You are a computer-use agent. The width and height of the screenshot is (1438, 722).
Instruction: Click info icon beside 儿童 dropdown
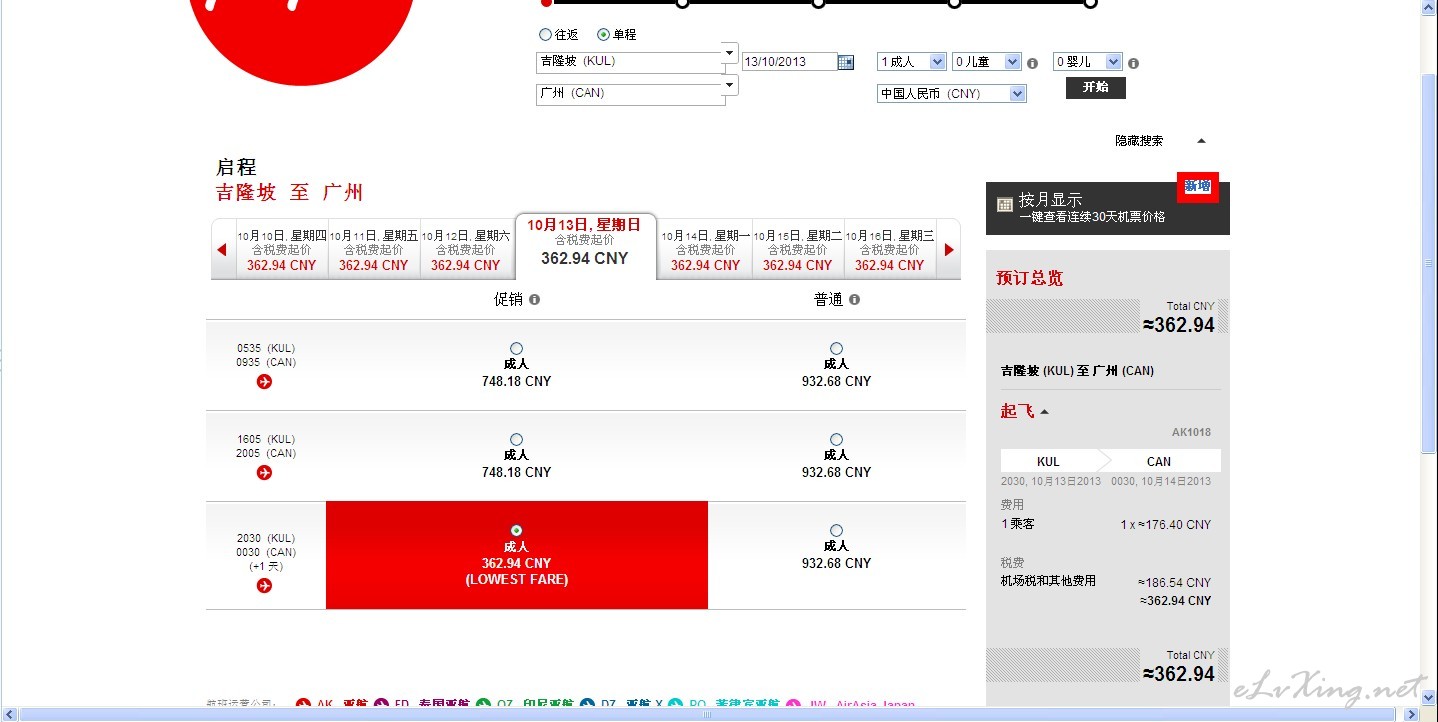1032,63
